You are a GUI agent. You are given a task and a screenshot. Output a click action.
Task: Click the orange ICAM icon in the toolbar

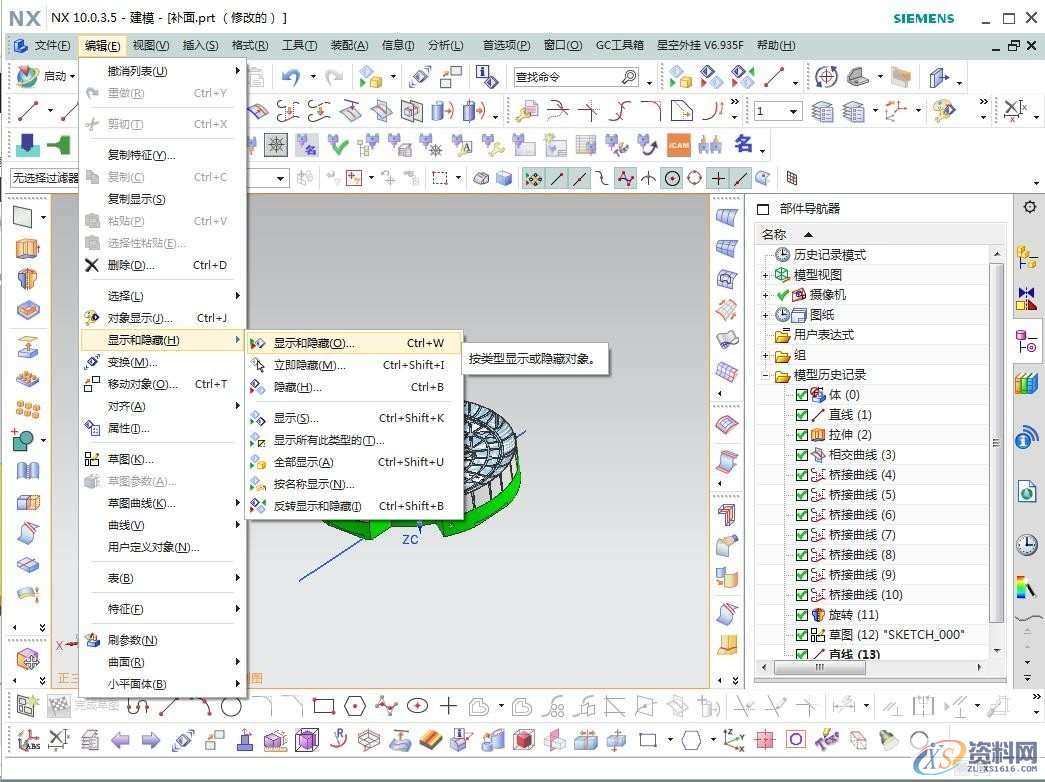[x=678, y=145]
